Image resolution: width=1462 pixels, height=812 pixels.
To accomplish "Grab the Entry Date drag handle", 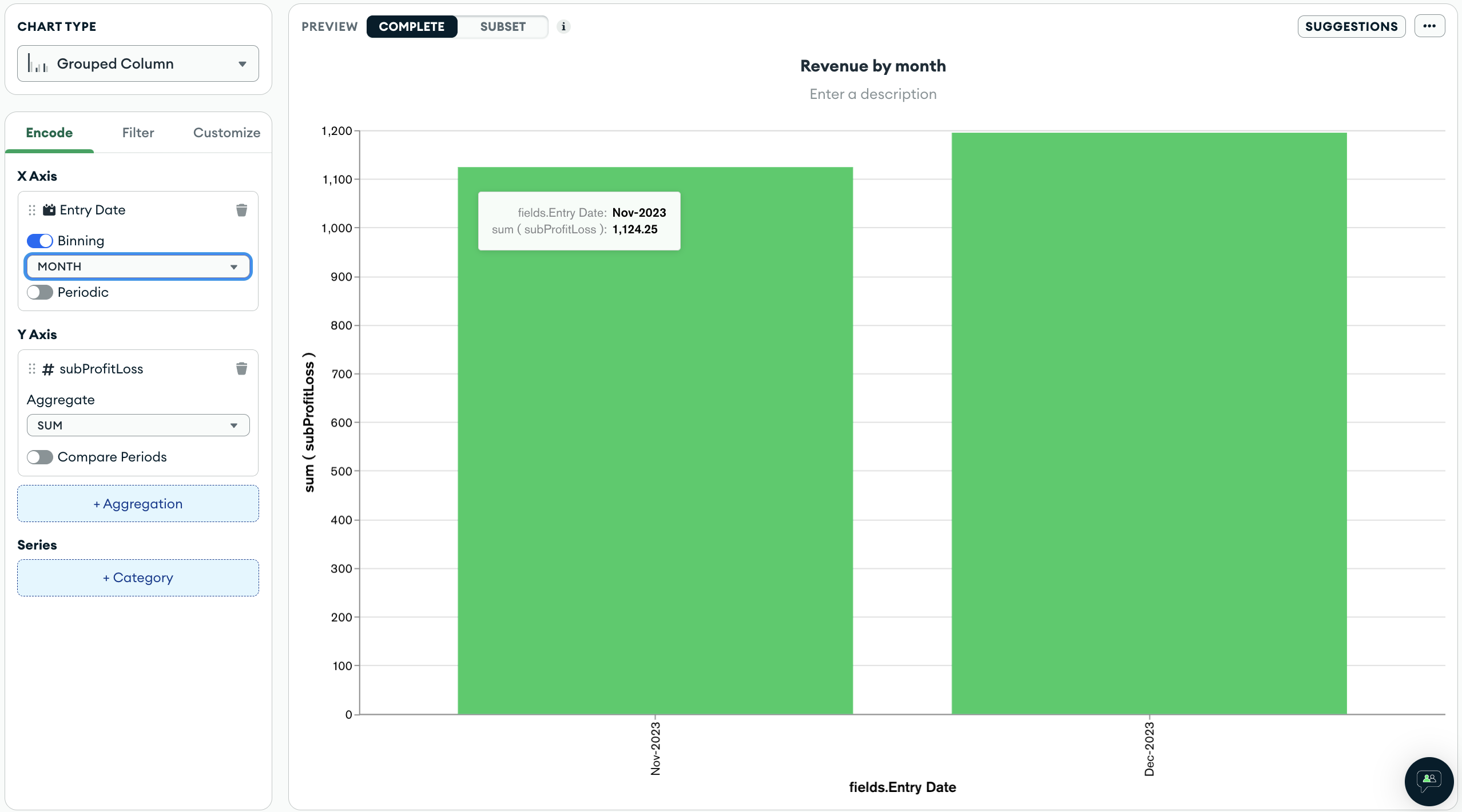I will pos(32,210).
